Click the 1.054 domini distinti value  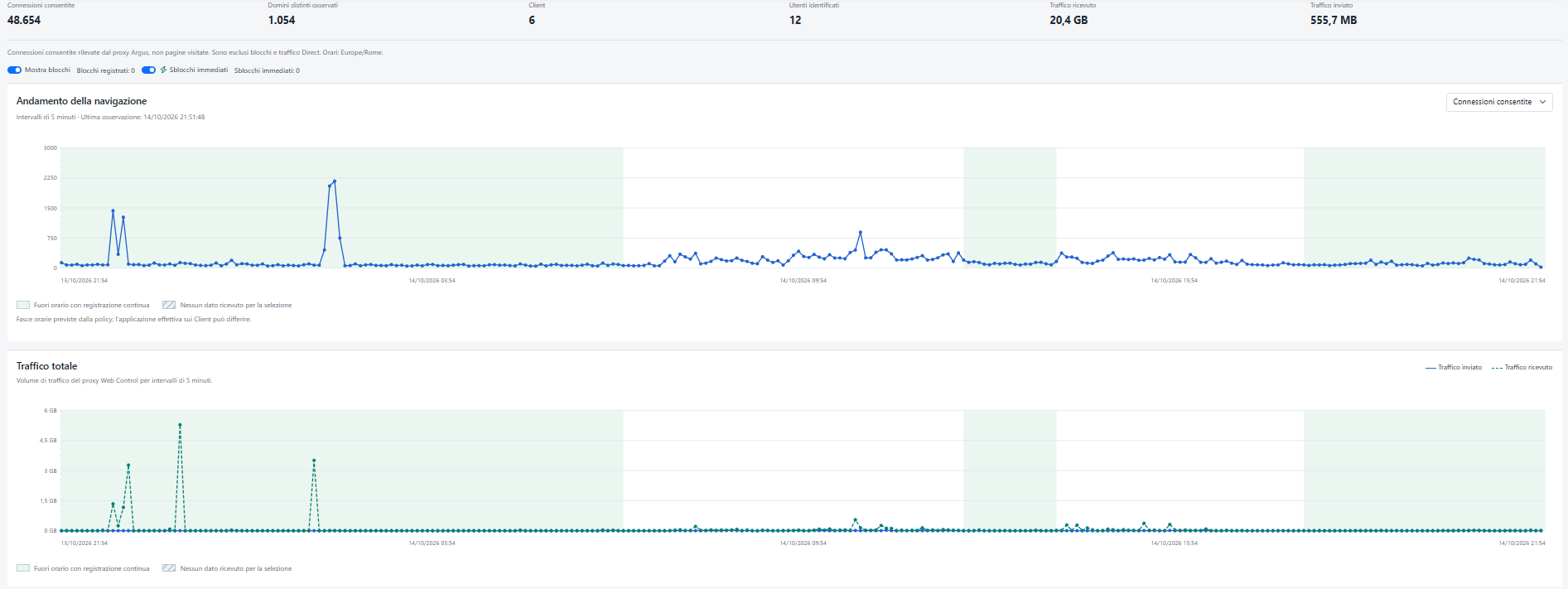[282, 20]
